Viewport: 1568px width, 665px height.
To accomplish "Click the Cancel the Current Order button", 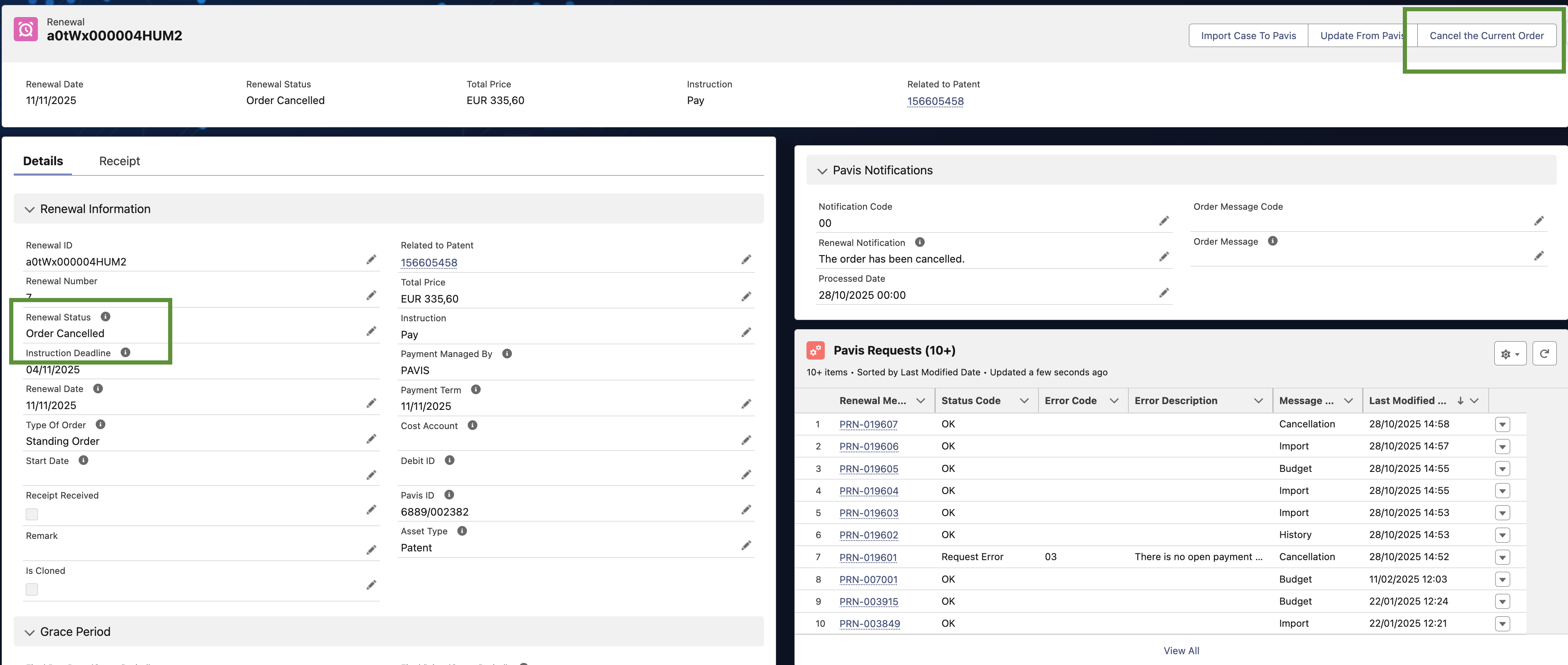I will coord(1486,36).
